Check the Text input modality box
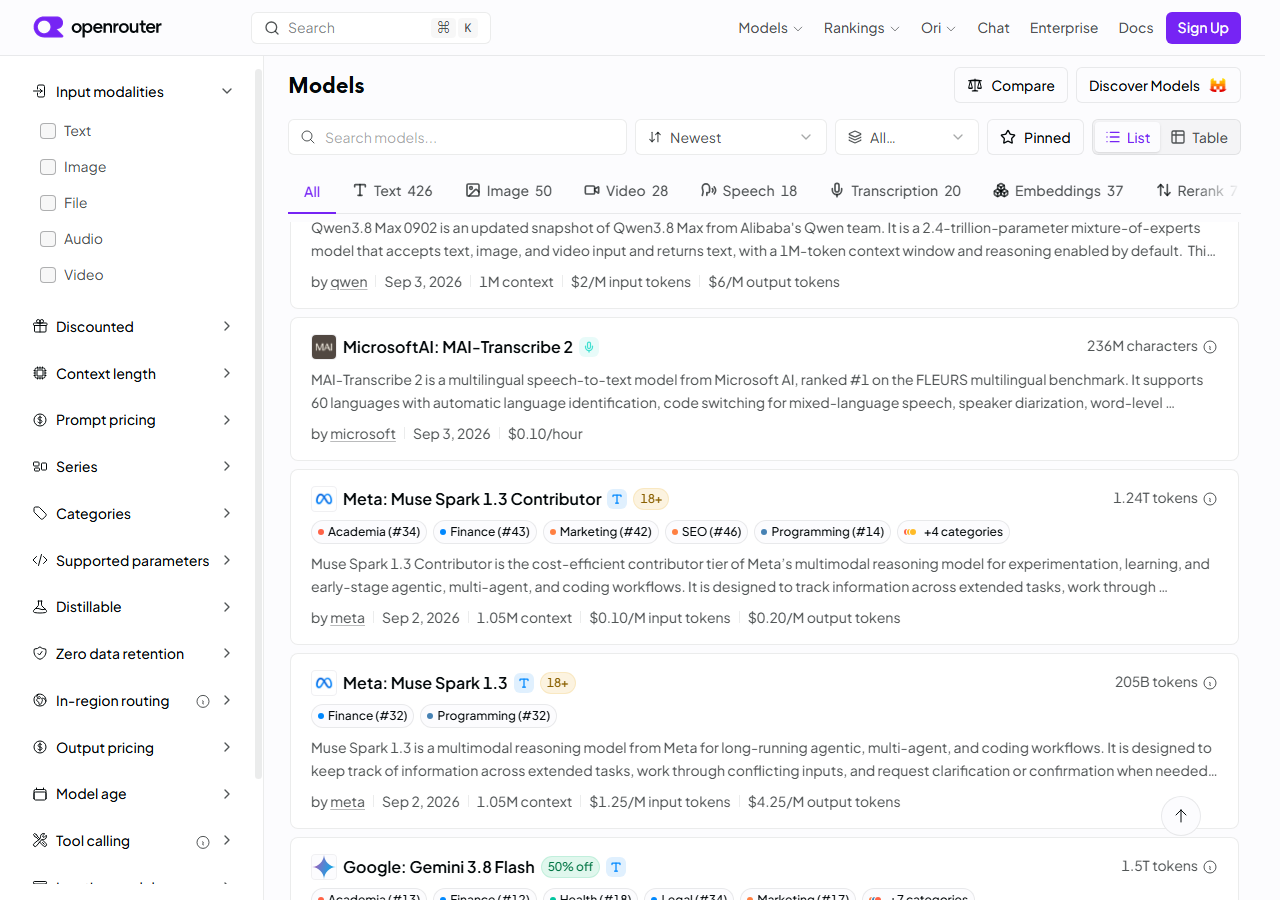Screen dimensions: 1280x900 [48, 131]
